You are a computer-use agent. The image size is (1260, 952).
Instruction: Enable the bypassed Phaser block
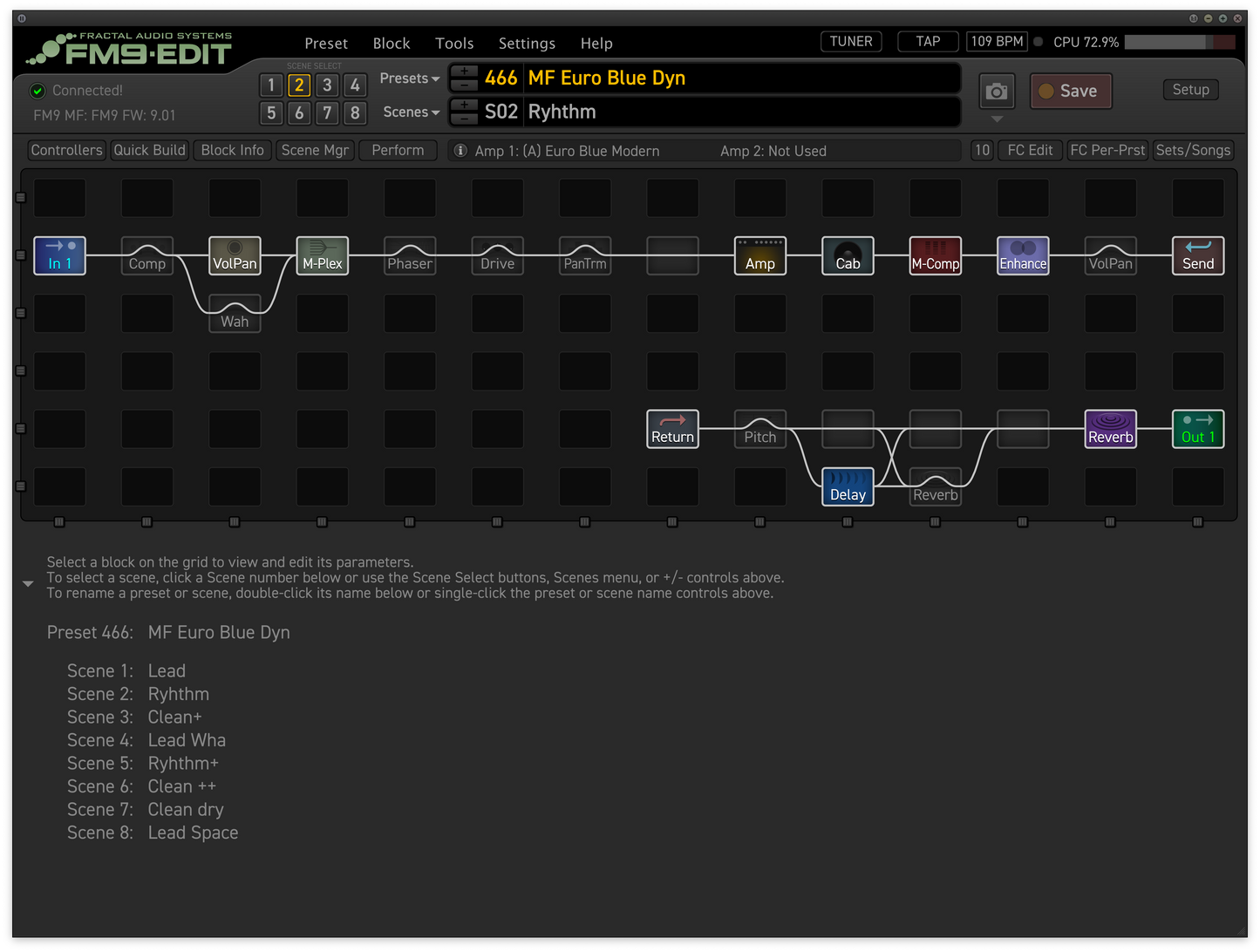pyautogui.click(x=409, y=255)
